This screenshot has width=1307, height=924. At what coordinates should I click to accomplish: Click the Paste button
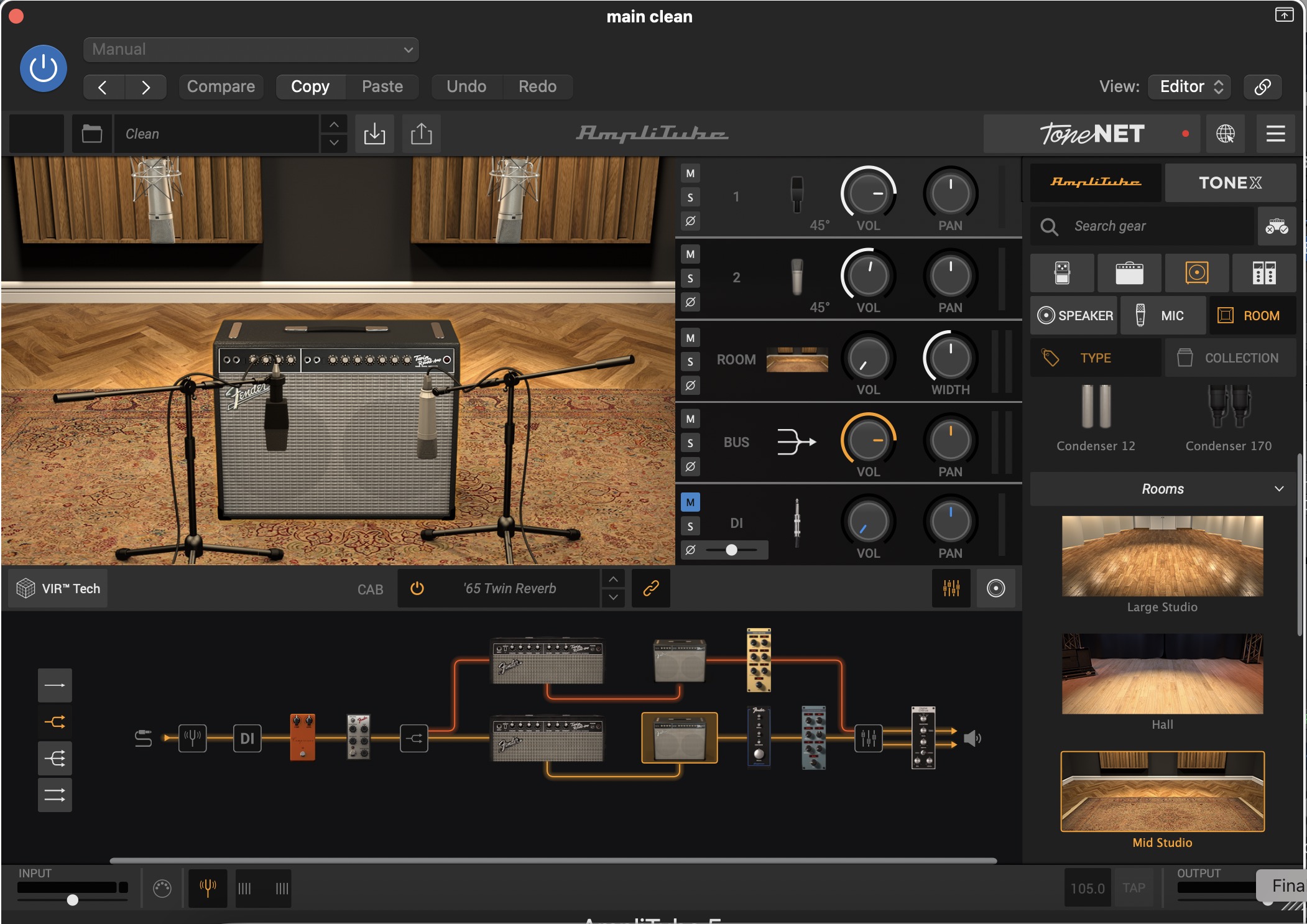point(382,86)
